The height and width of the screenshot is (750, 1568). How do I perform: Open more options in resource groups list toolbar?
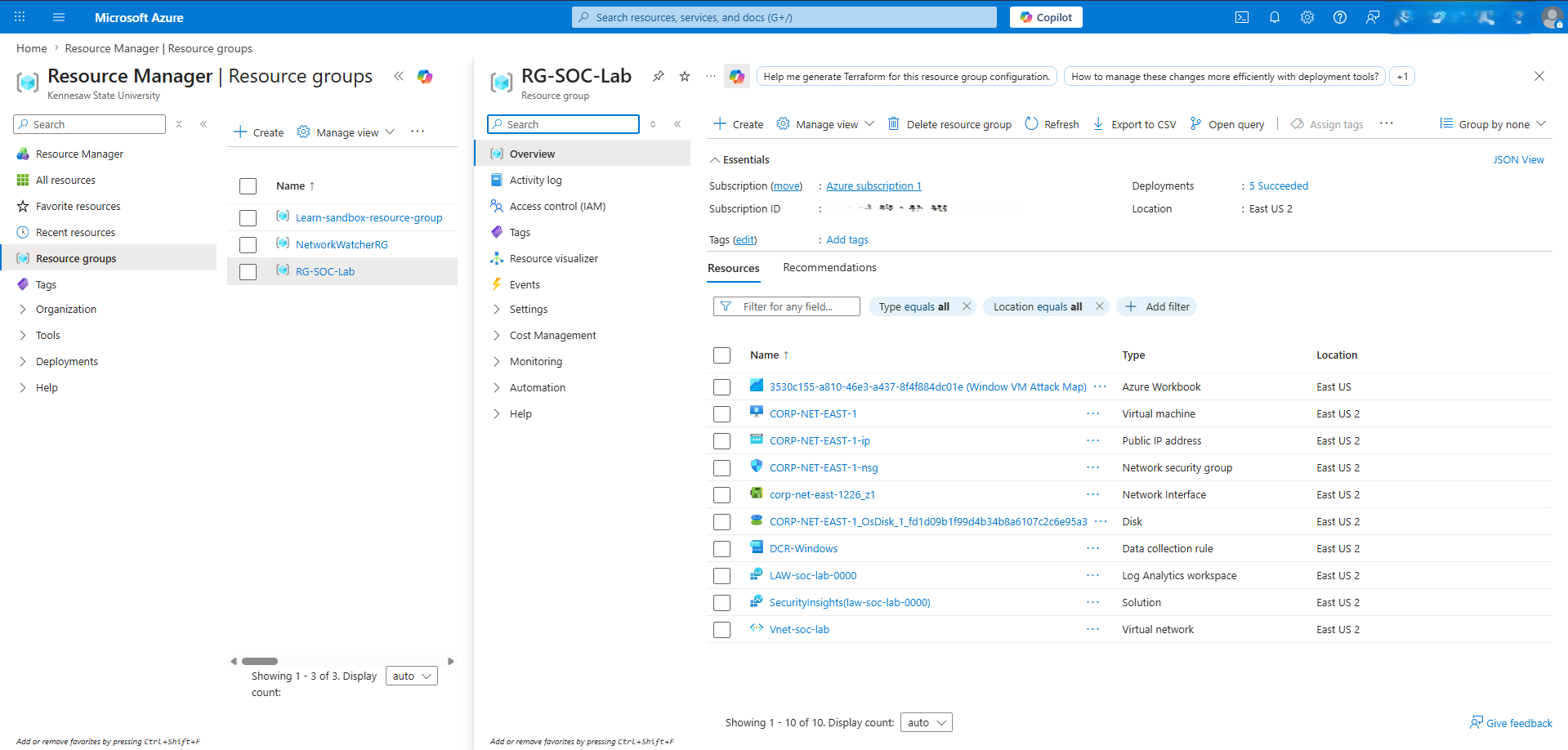point(418,132)
